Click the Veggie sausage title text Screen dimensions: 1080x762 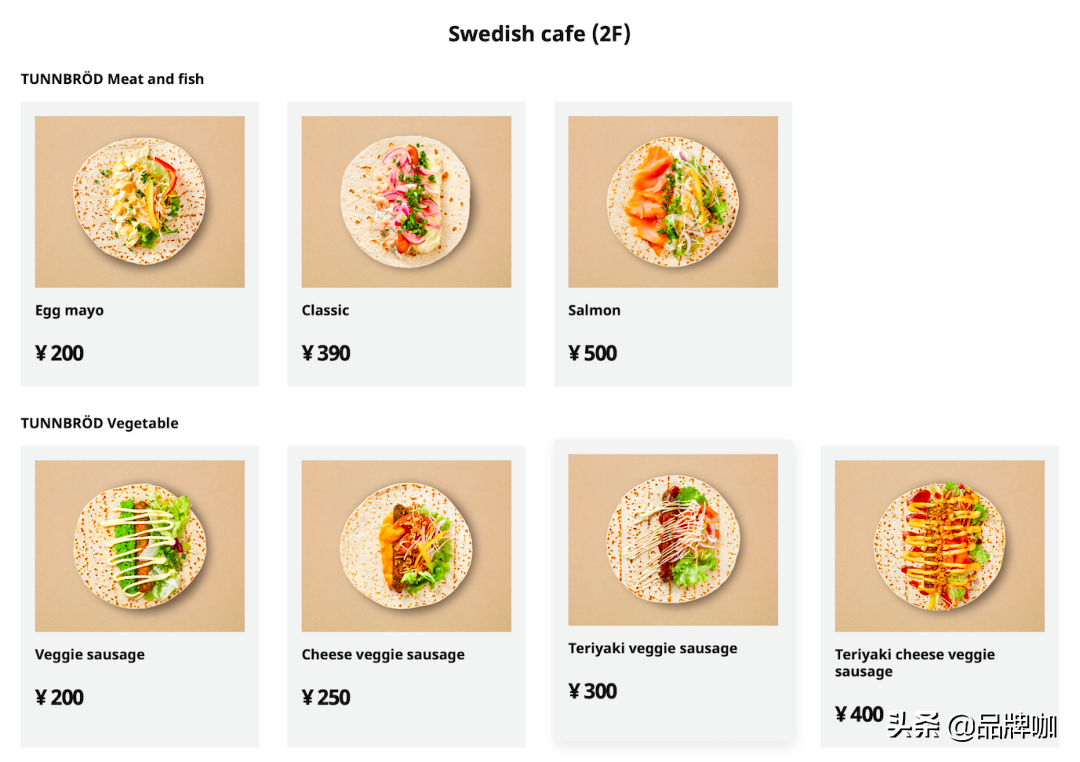point(89,654)
